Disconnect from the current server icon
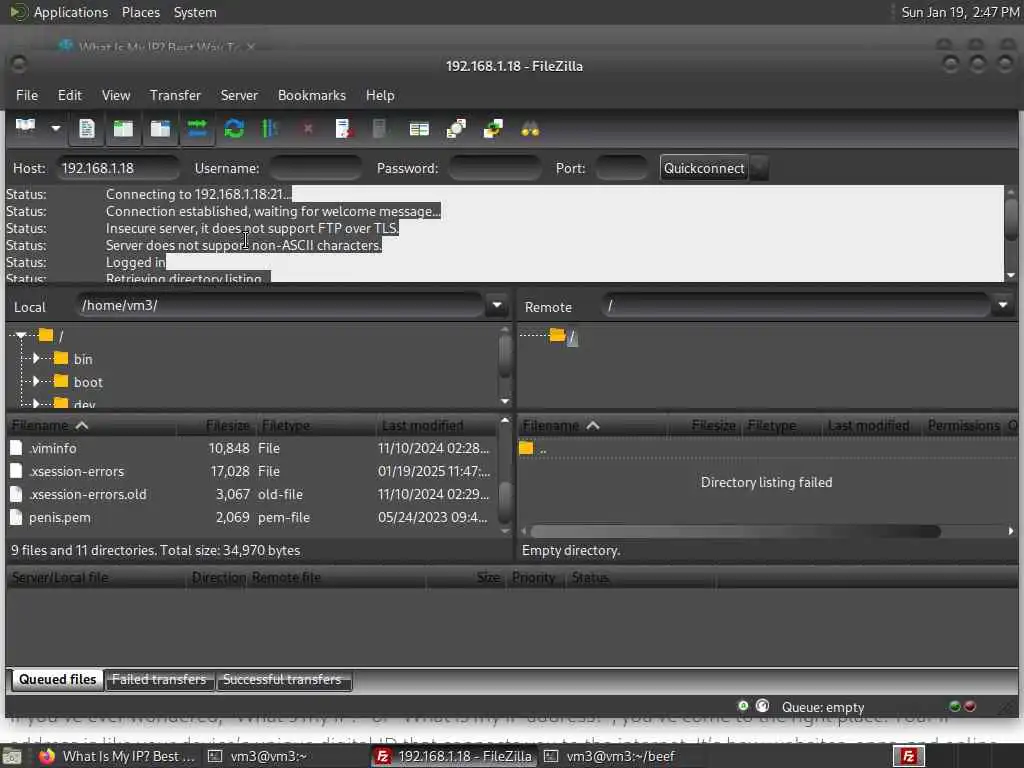This screenshot has height=768, width=1024. (x=344, y=128)
